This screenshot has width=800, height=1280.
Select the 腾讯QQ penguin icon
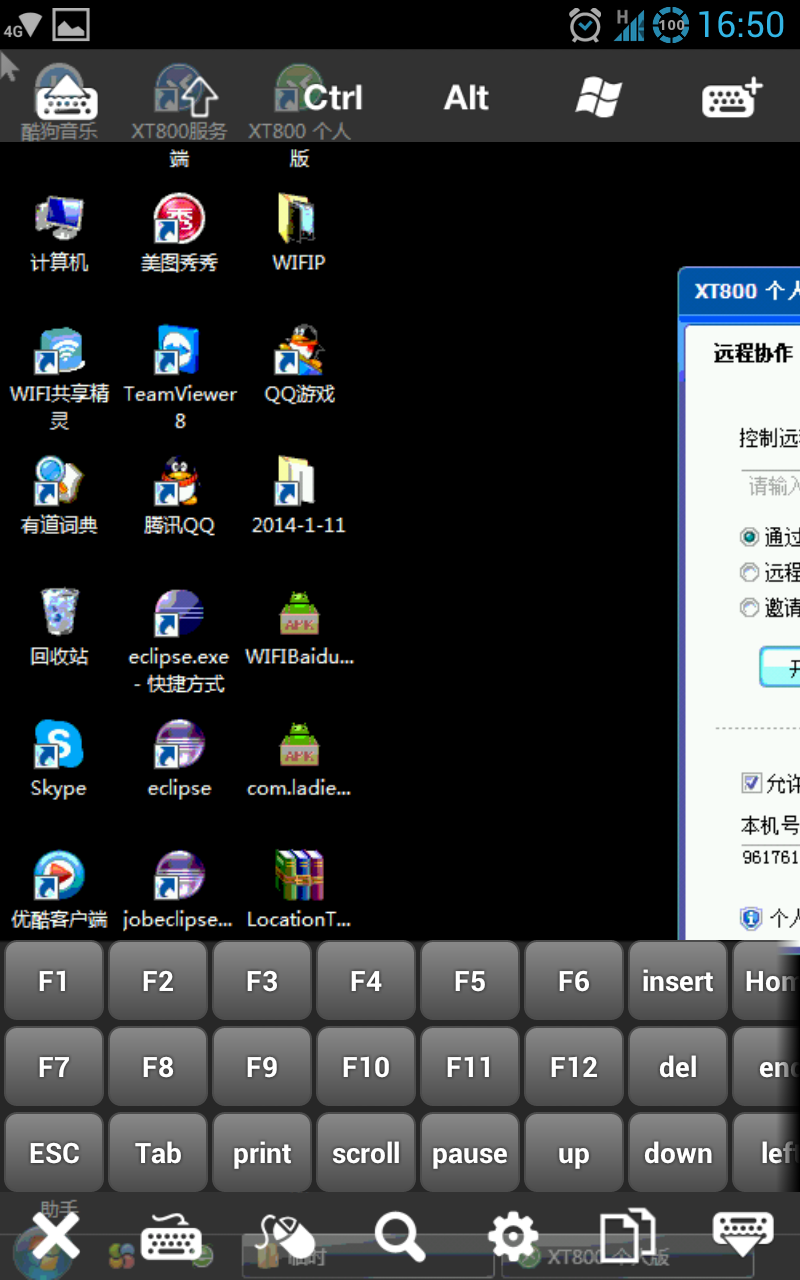tap(179, 496)
